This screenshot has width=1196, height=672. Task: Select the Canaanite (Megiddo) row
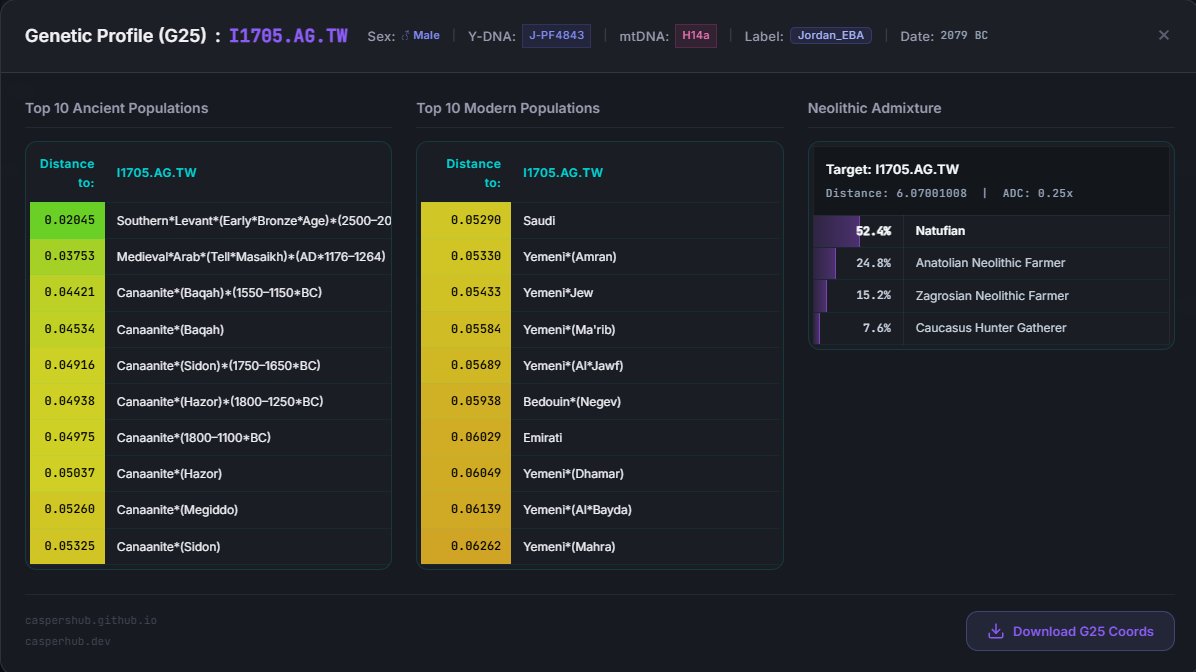(210, 510)
